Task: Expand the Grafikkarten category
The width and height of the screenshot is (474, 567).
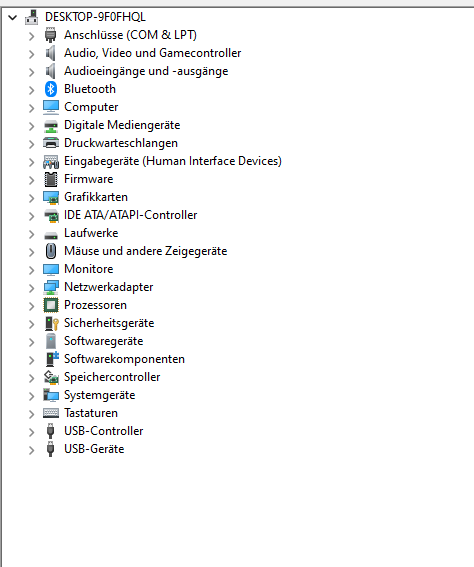Action: pos(31,198)
